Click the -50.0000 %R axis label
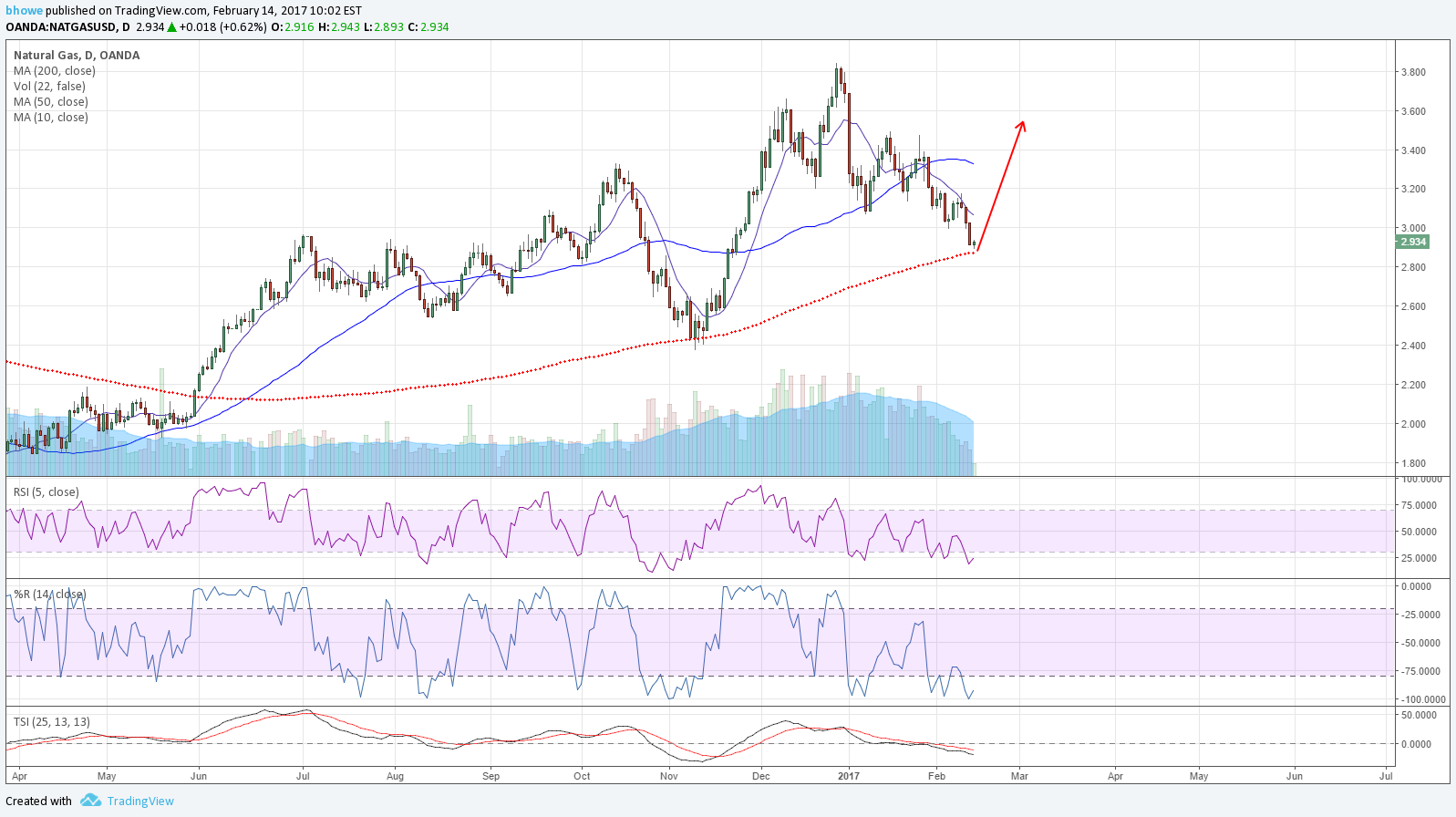The height and width of the screenshot is (817, 1456). [x=1420, y=643]
